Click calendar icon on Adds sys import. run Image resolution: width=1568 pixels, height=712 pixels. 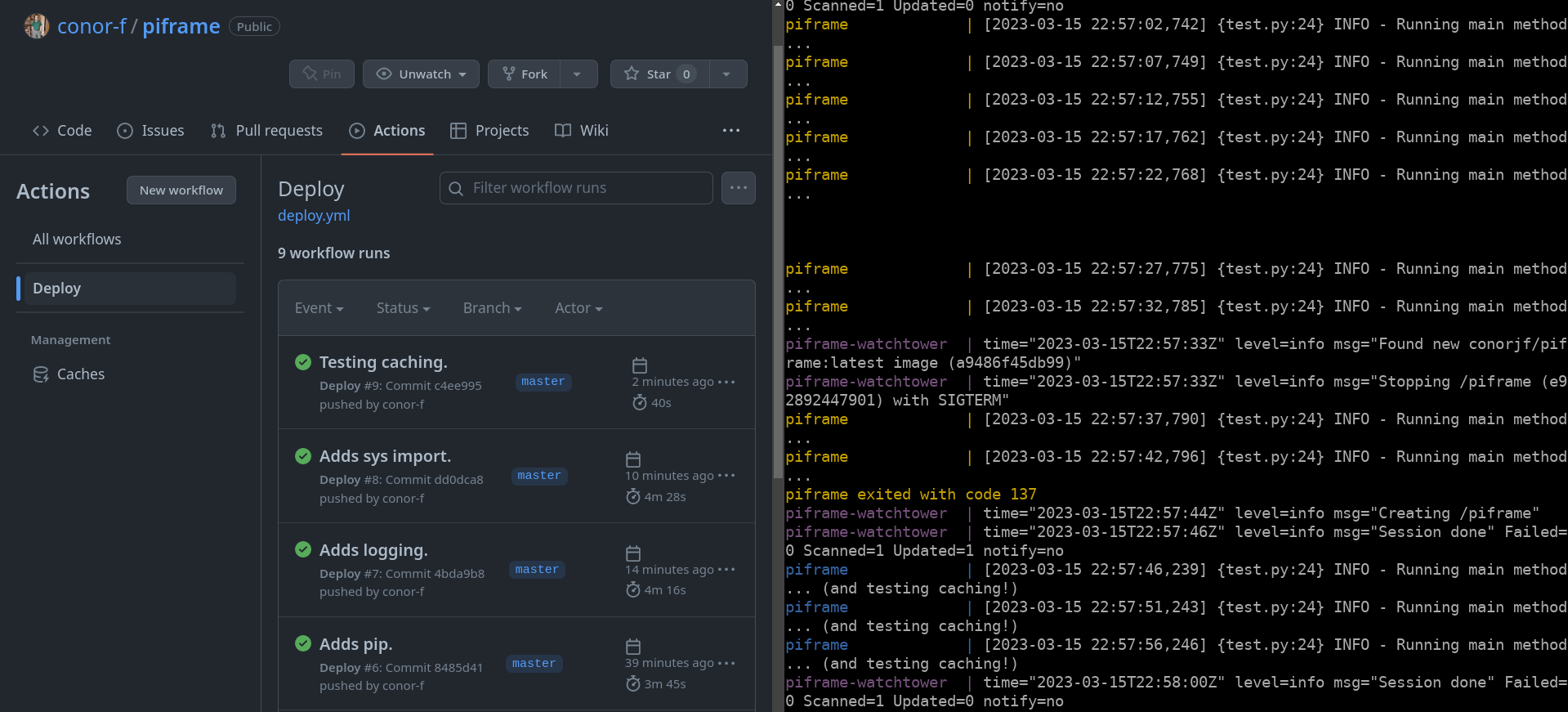pyautogui.click(x=633, y=459)
